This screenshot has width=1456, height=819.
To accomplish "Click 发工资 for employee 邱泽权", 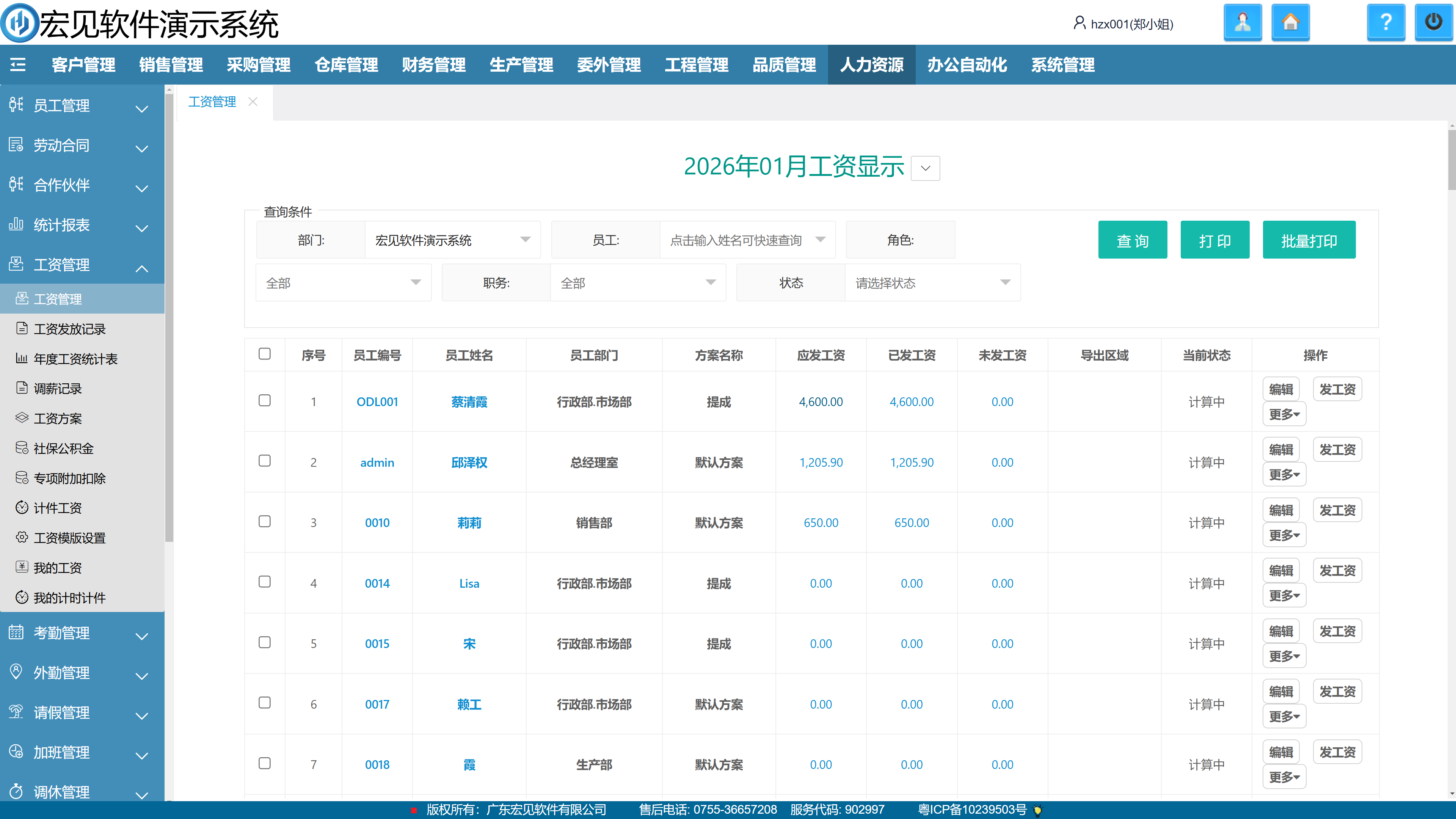I will tap(1337, 450).
